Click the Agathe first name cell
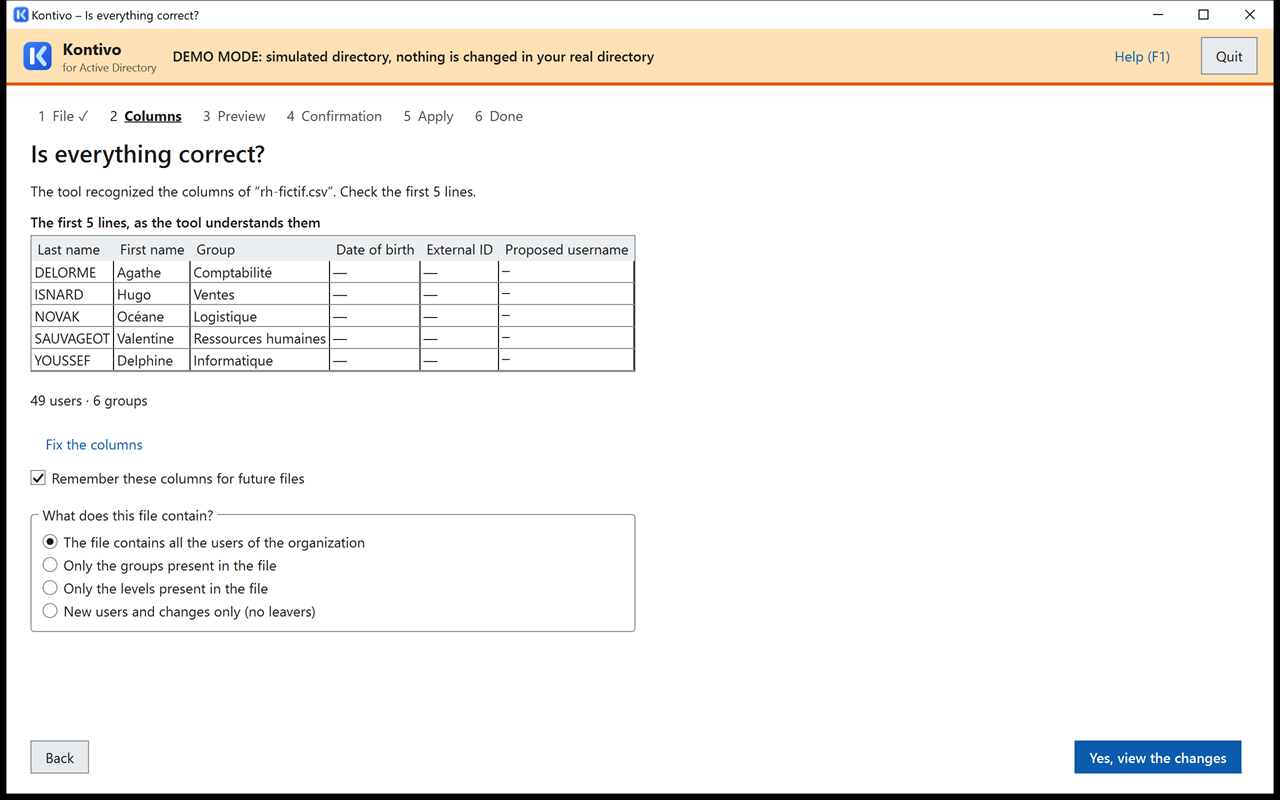This screenshot has width=1280, height=800. coord(152,272)
